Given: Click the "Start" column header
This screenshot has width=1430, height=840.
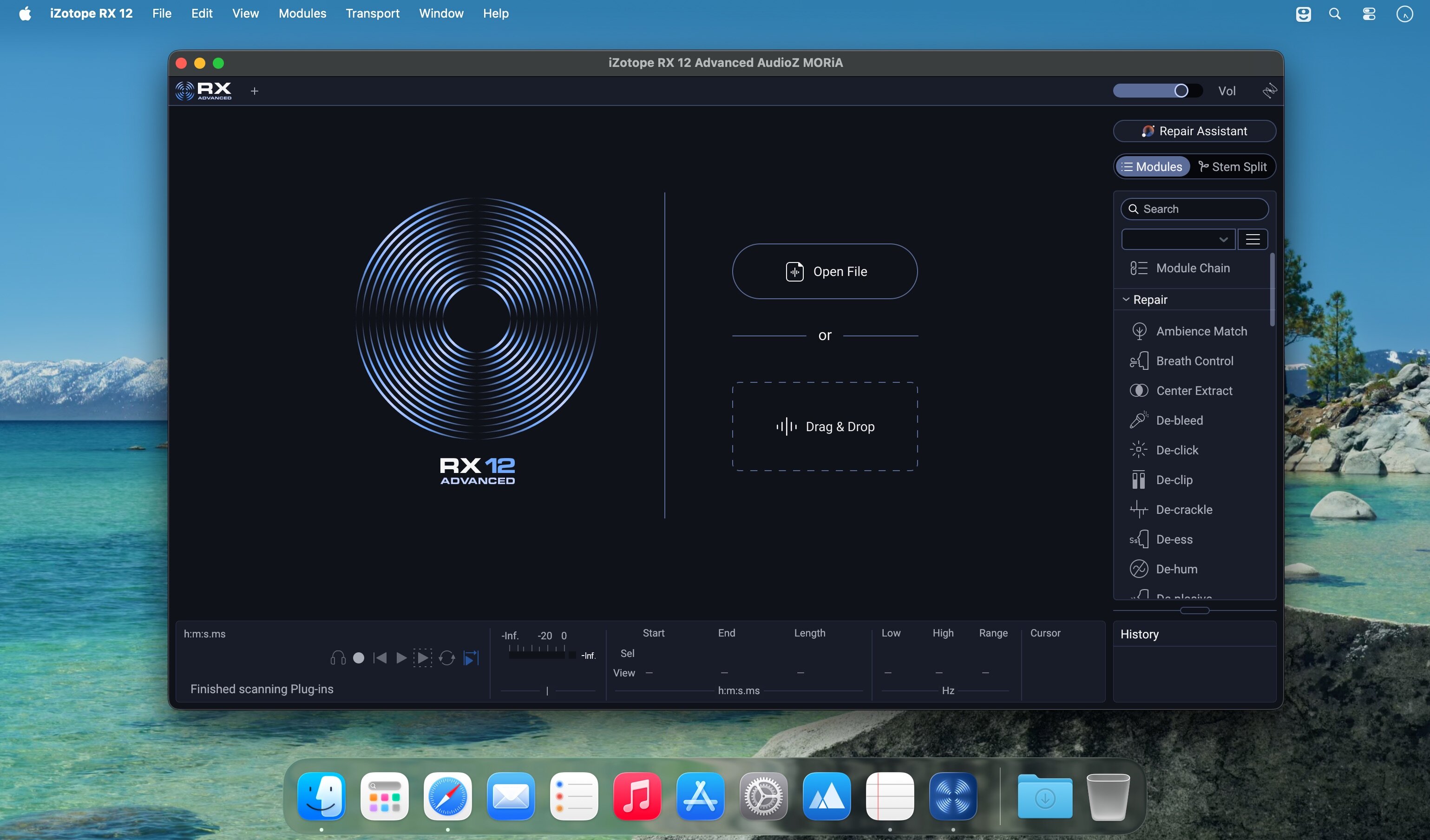Looking at the screenshot, I should point(653,633).
